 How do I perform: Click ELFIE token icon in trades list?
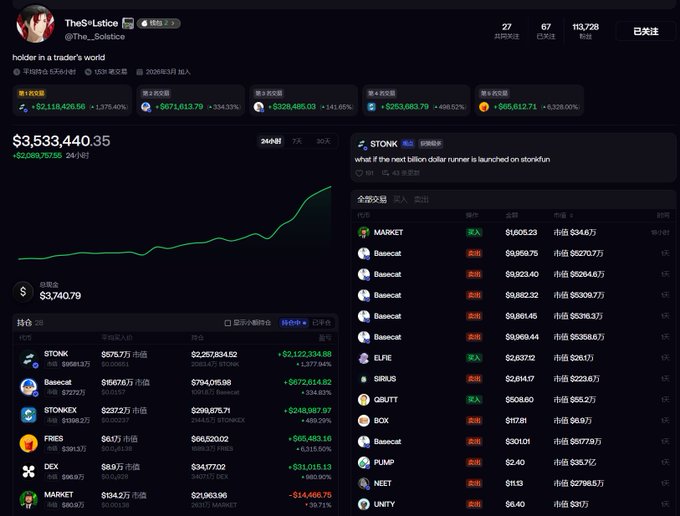[363, 358]
